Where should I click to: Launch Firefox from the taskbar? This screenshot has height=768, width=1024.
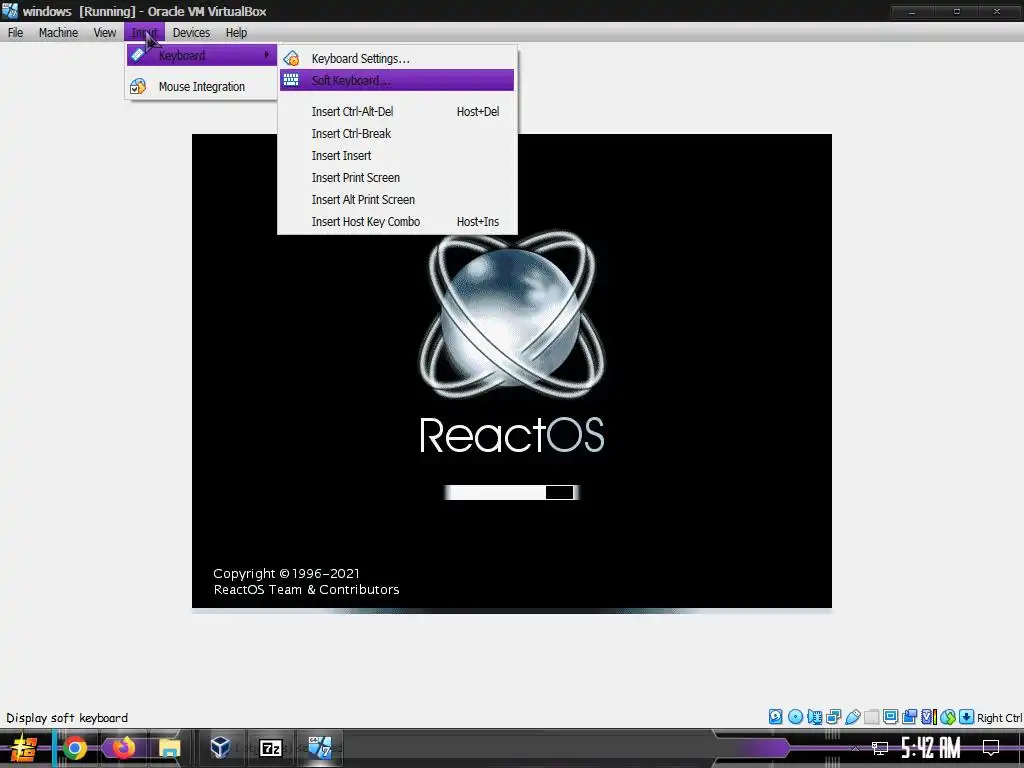[x=122, y=748]
